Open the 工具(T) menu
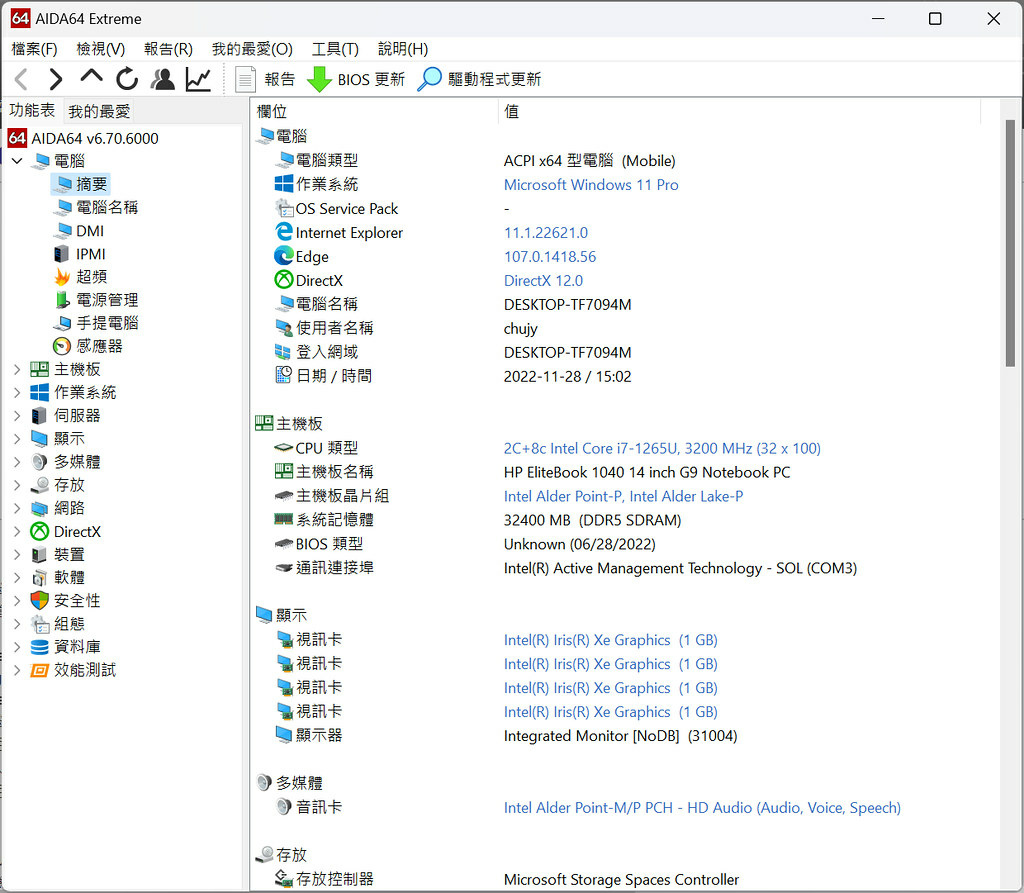The width and height of the screenshot is (1024, 893). (x=335, y=49)
